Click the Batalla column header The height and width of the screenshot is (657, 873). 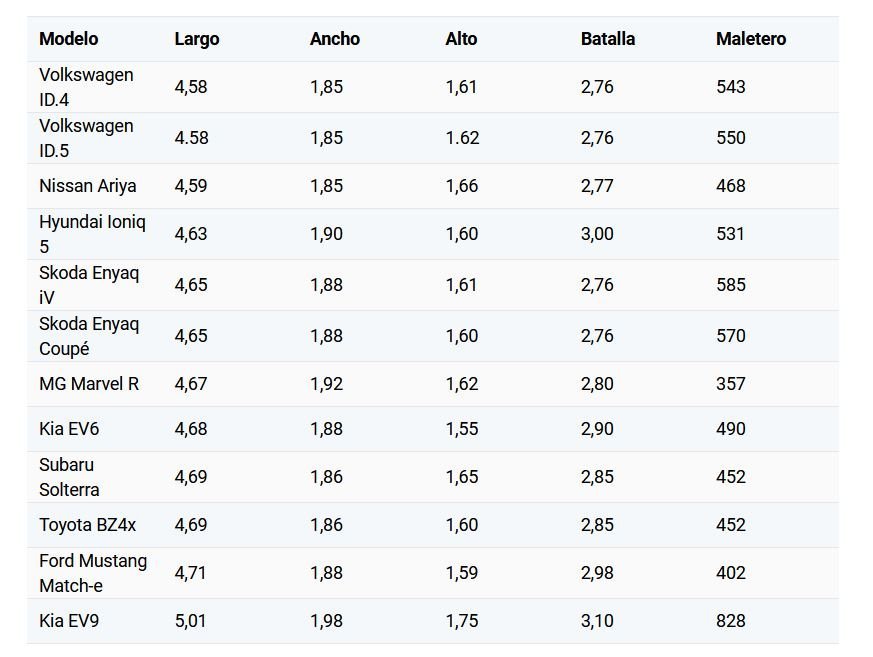607,39
